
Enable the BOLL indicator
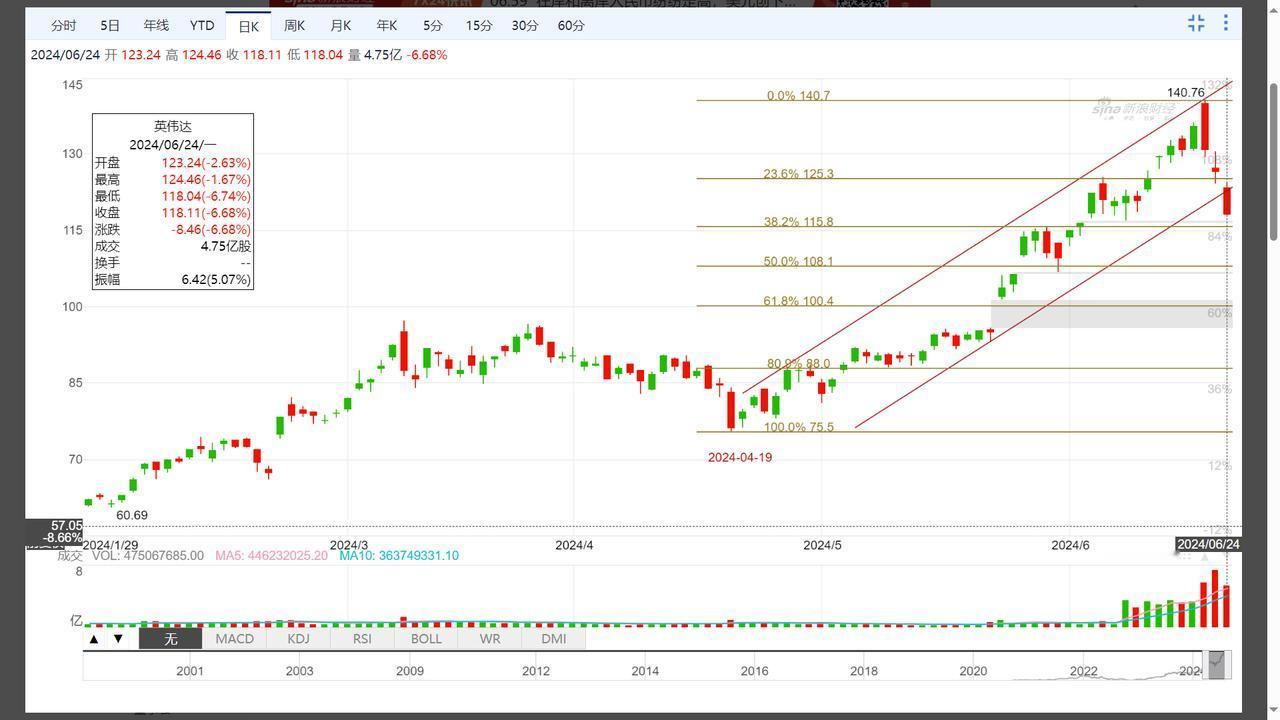point(426,638)
